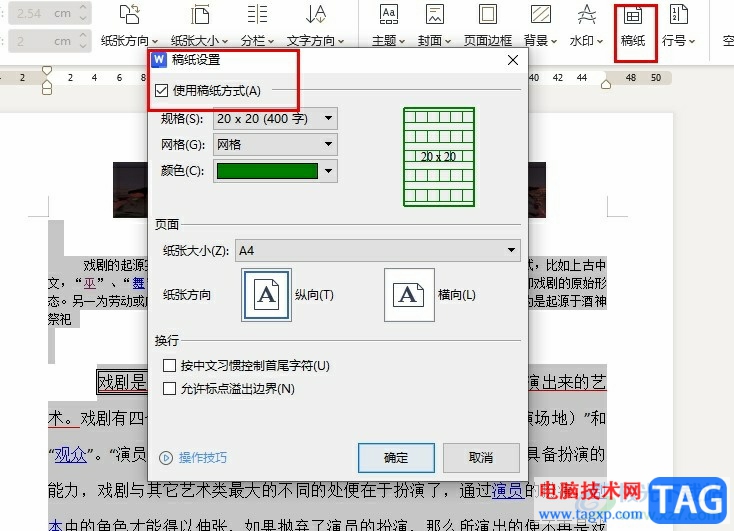Click the 20 x 20 grid preview
The image size is (734, 531).
tap(439, 157)
